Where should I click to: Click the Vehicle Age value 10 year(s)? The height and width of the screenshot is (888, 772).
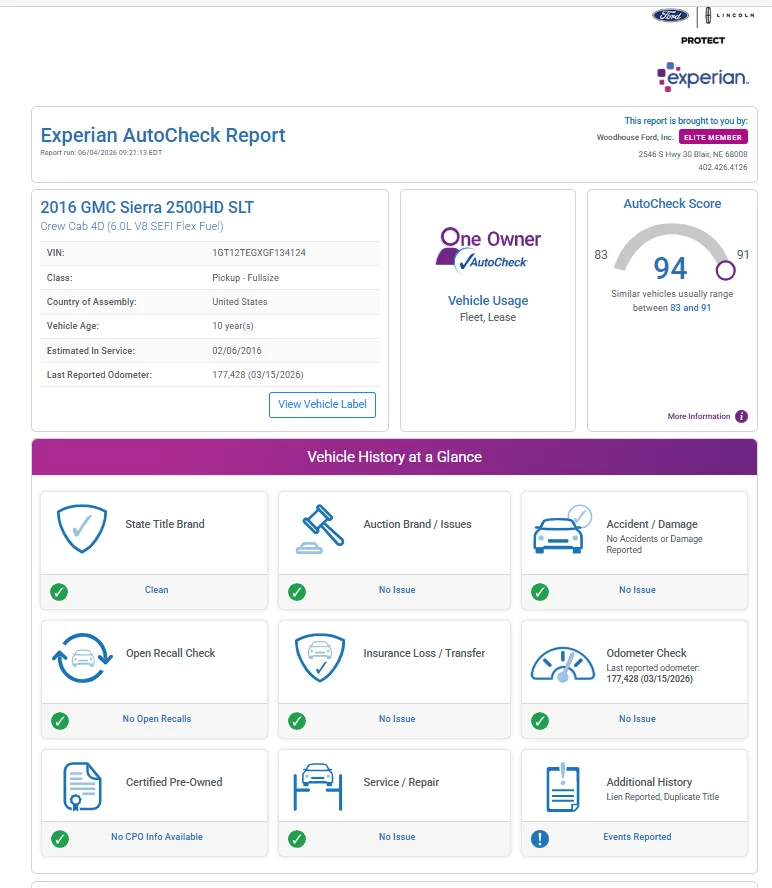click(233, 326)
